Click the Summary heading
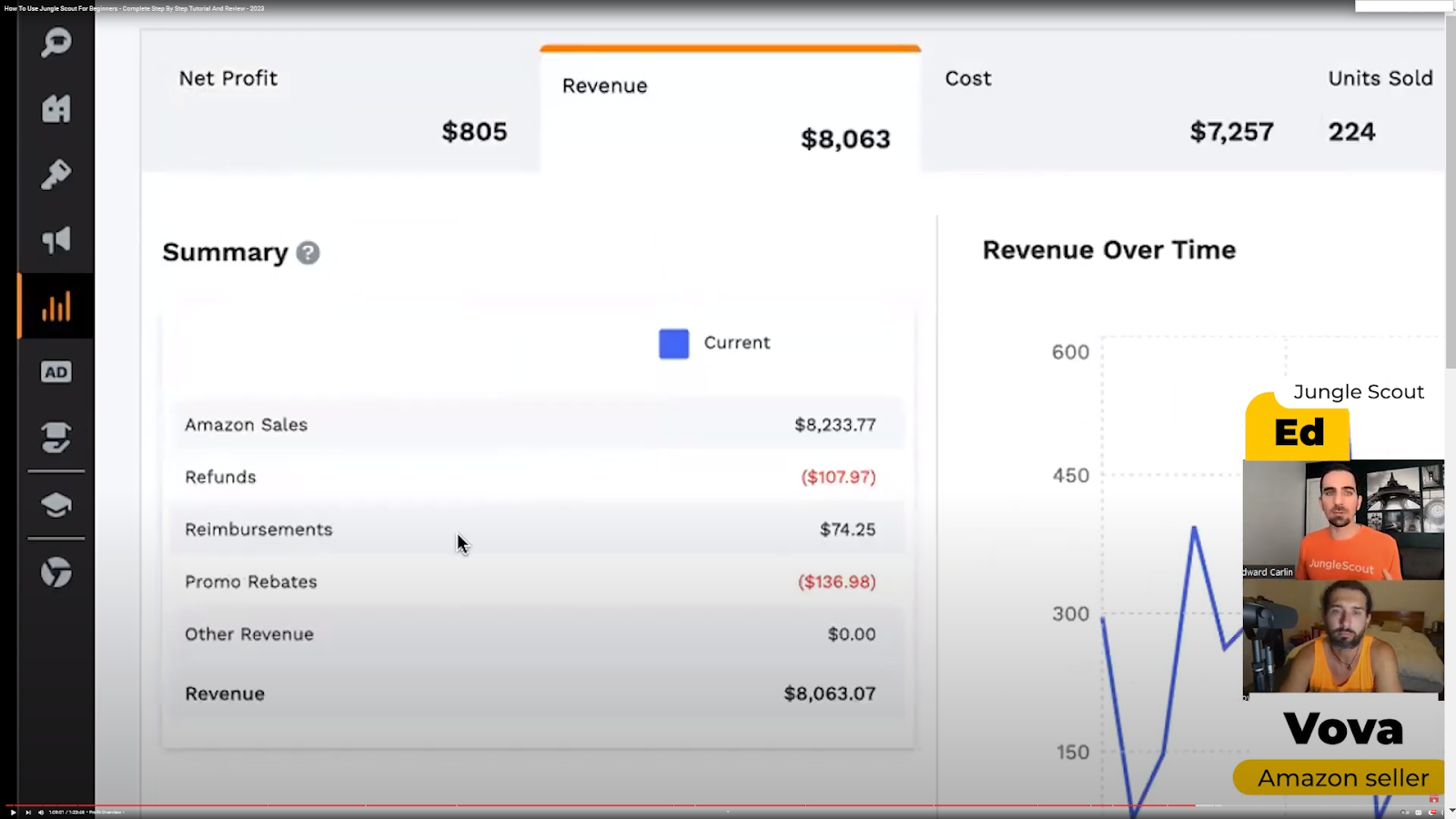Screen dimensions: 1456x819 pyautogui.click(x=226, y=252)
